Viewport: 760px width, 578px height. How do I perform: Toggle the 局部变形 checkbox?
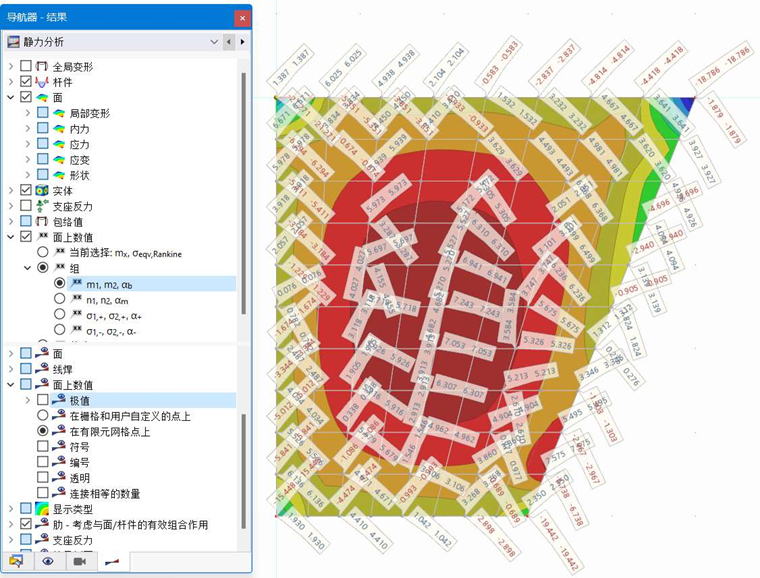(x=43, y=113)
